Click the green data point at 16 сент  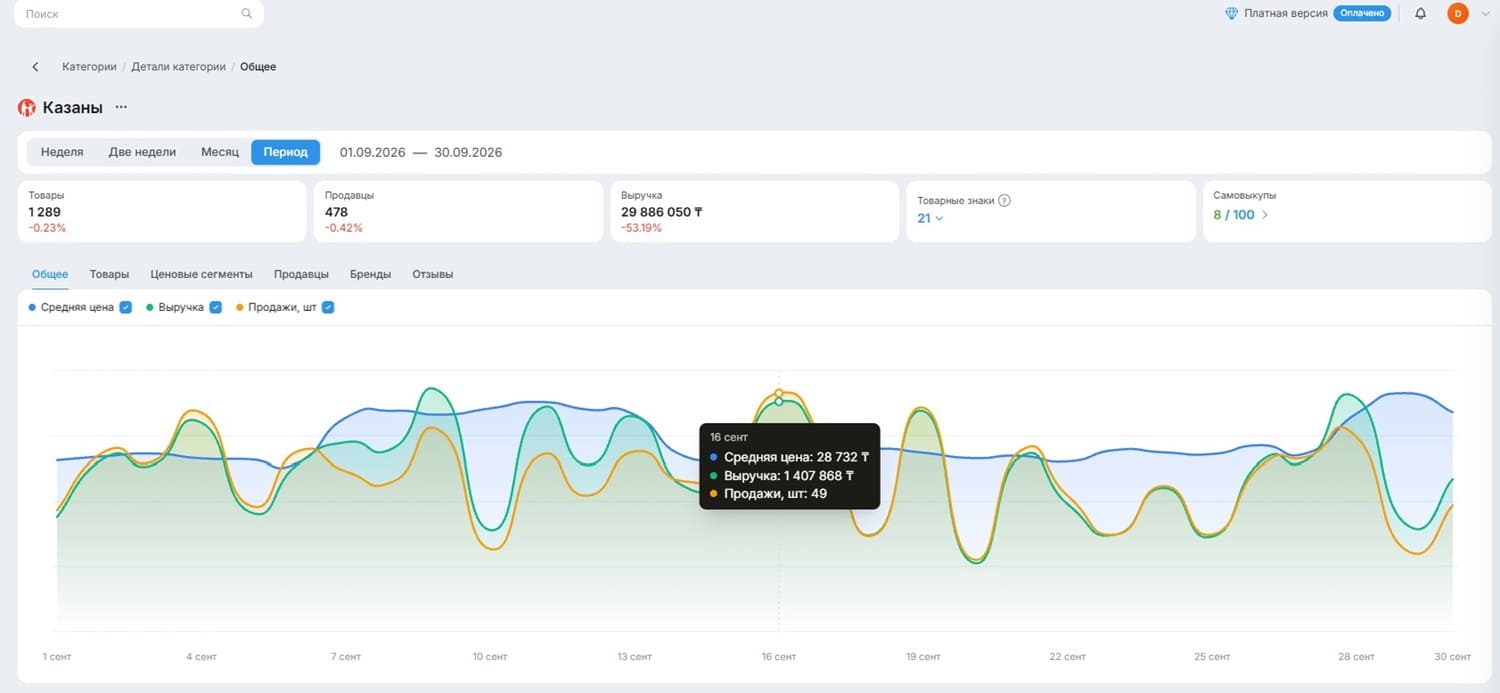[779, 402]
